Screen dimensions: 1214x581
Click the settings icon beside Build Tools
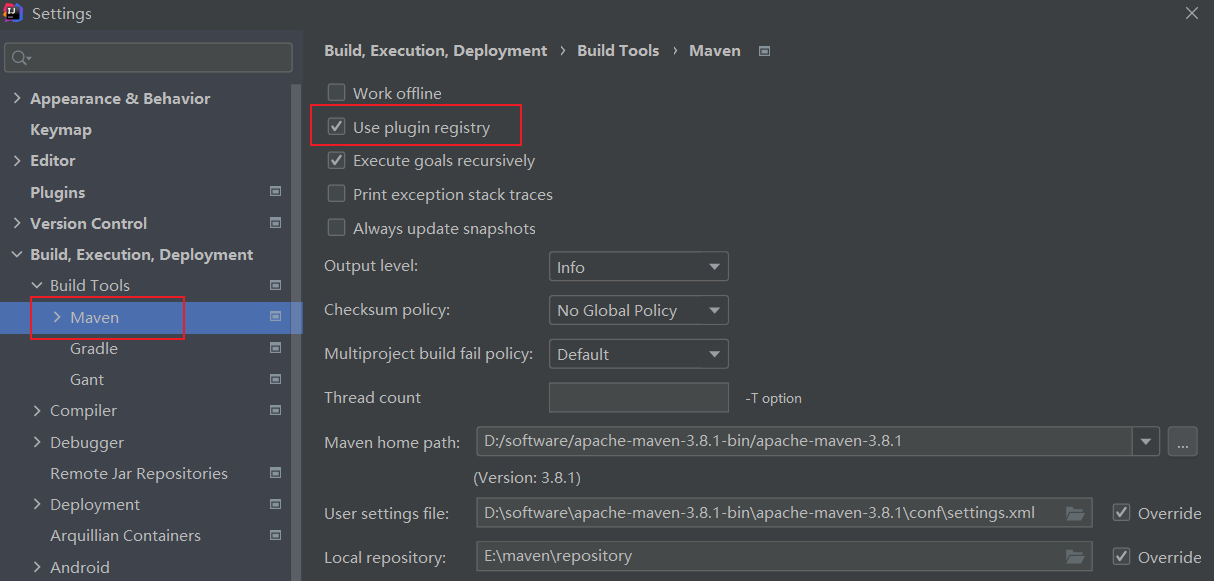click(275, 285)
